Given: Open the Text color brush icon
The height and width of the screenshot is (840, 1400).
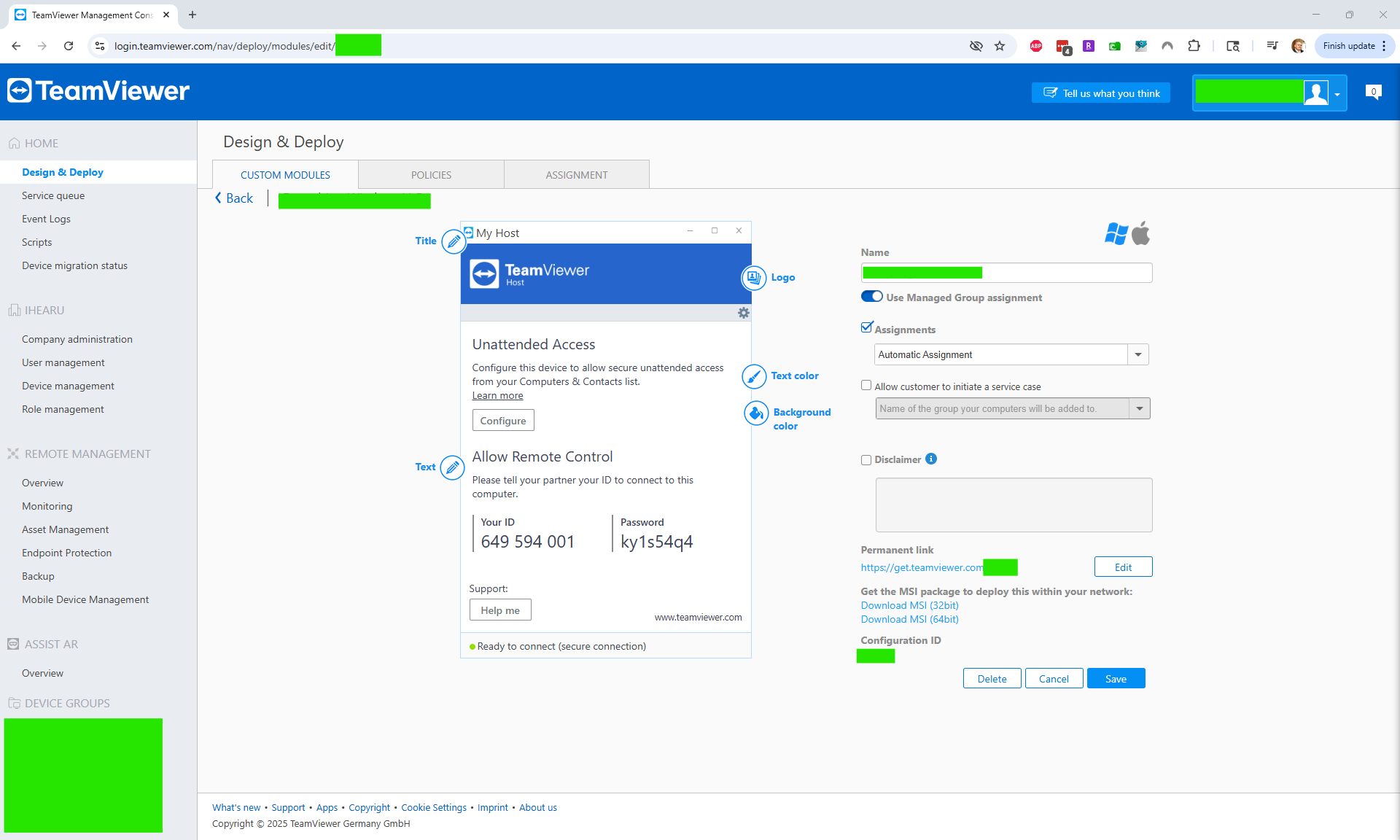Looking at the screenshot, I should pos(754,376).
